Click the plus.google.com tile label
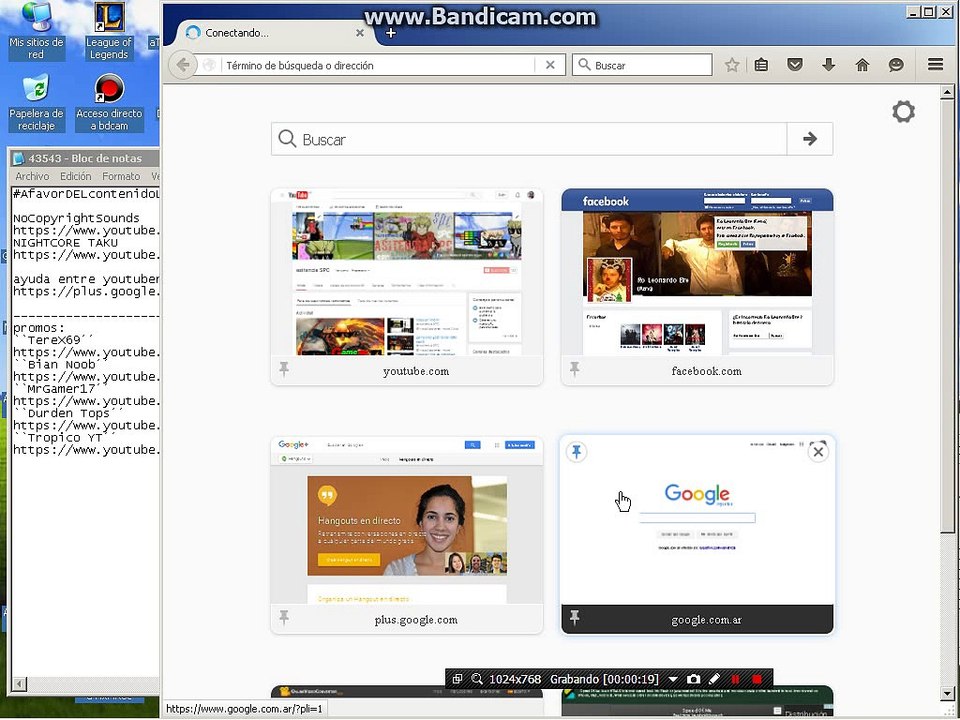The width and height of the screenshot is (960, 720). coord(416,620)
